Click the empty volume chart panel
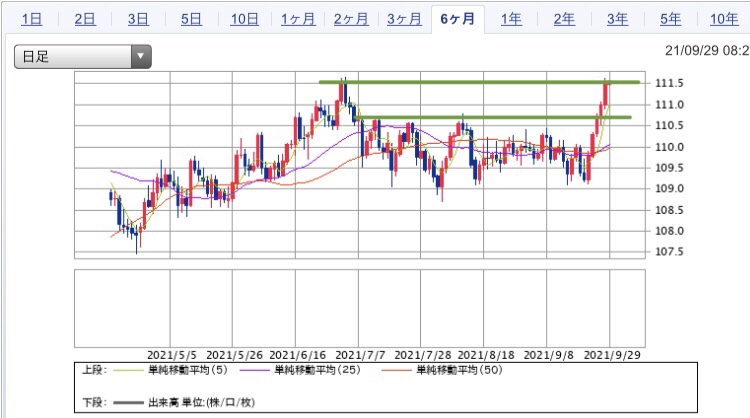This screenshot has width=750, height=418. tap(360, 308)
